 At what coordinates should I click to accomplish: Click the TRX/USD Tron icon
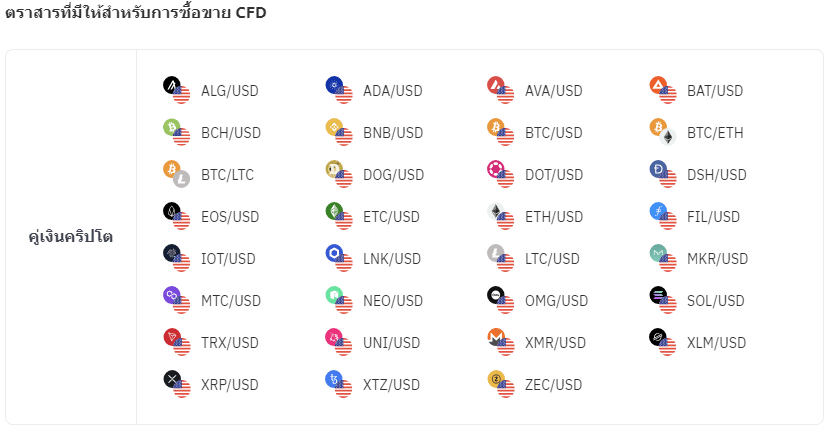pyautogui.click(x=176, y=342)
